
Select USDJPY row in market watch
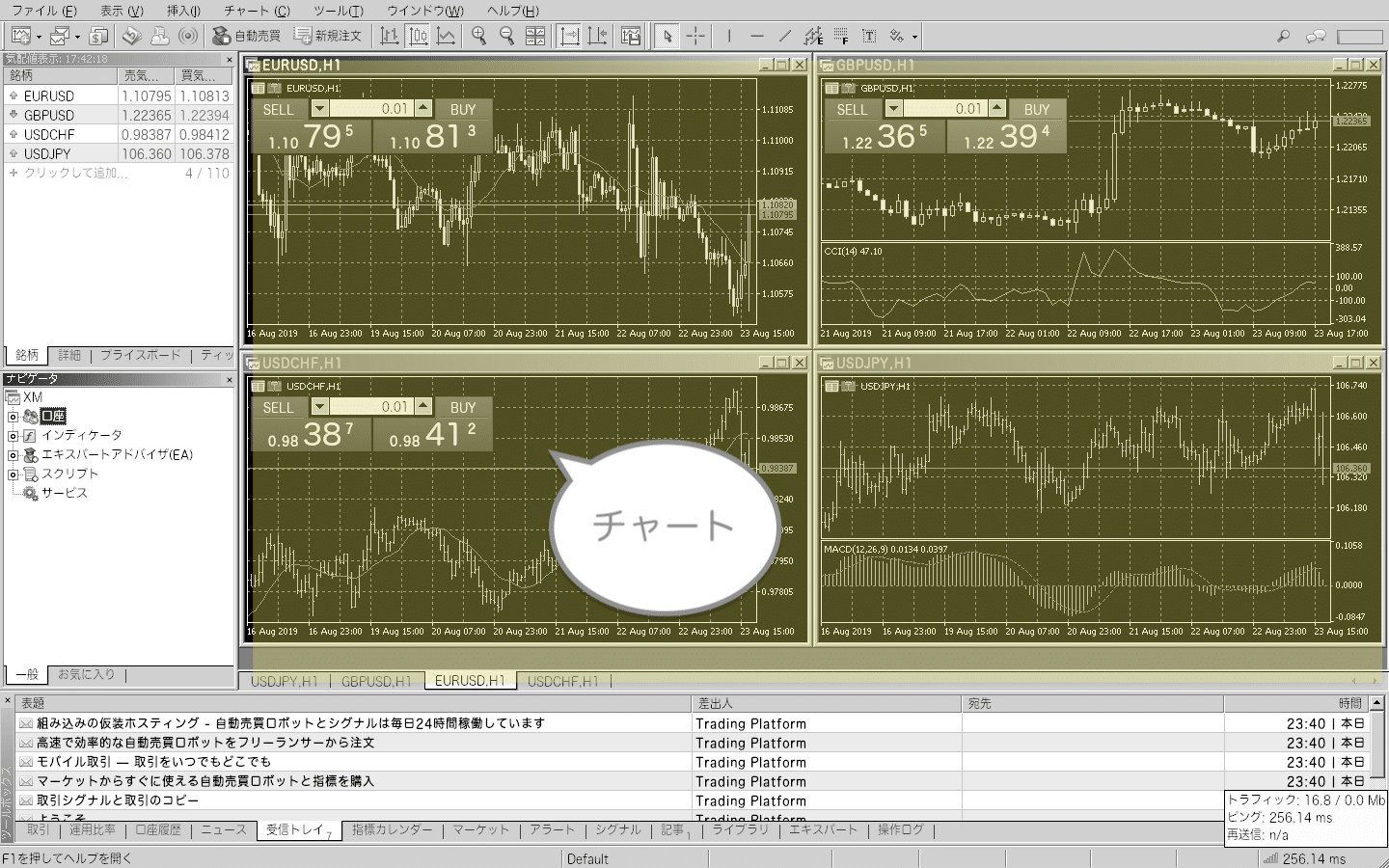(118, 153)
